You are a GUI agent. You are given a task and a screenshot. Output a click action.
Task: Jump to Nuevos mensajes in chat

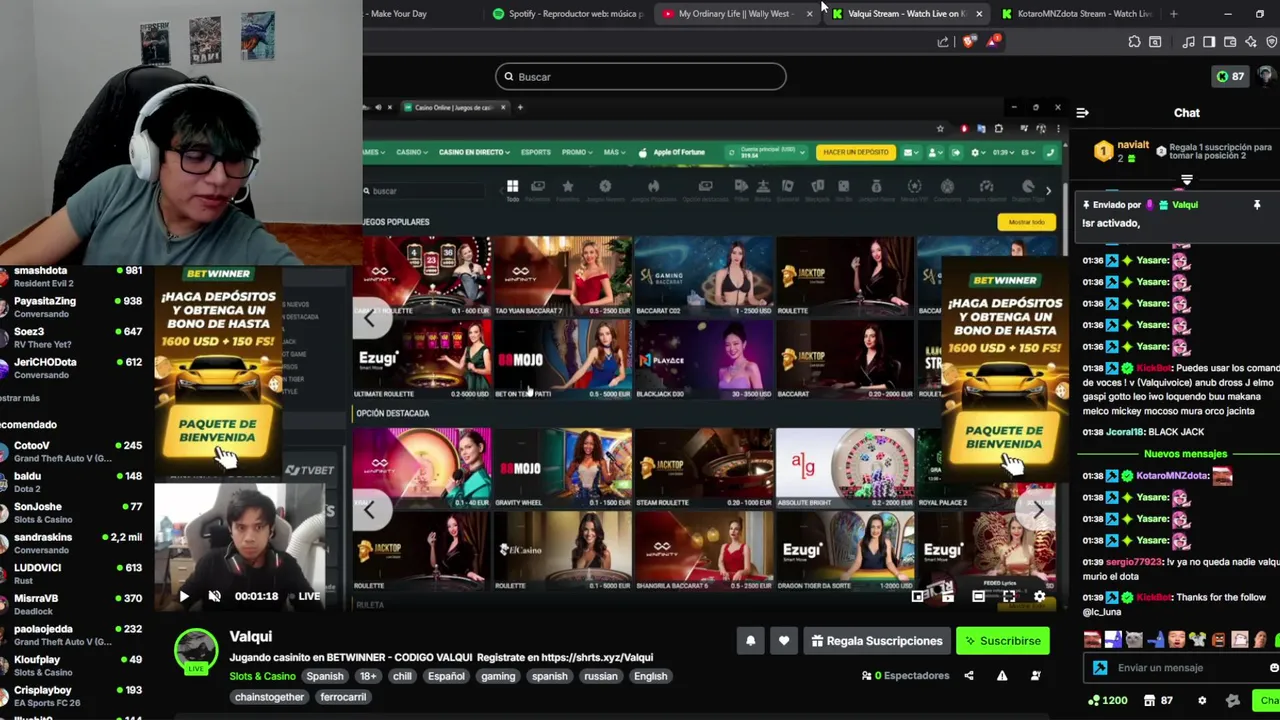point(1185,454)
